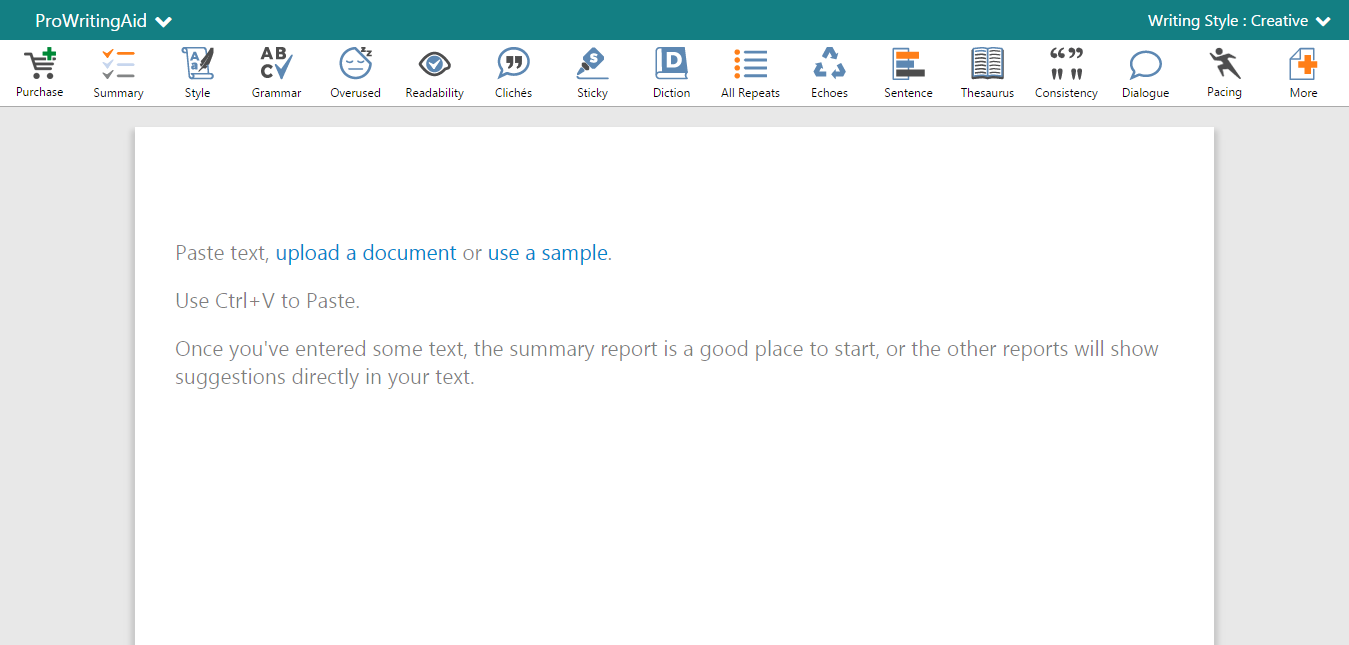This screenshot has height=645, width=1349.
Task: Expand the ProWritingAid menu
Action: (x=104, y=20)
